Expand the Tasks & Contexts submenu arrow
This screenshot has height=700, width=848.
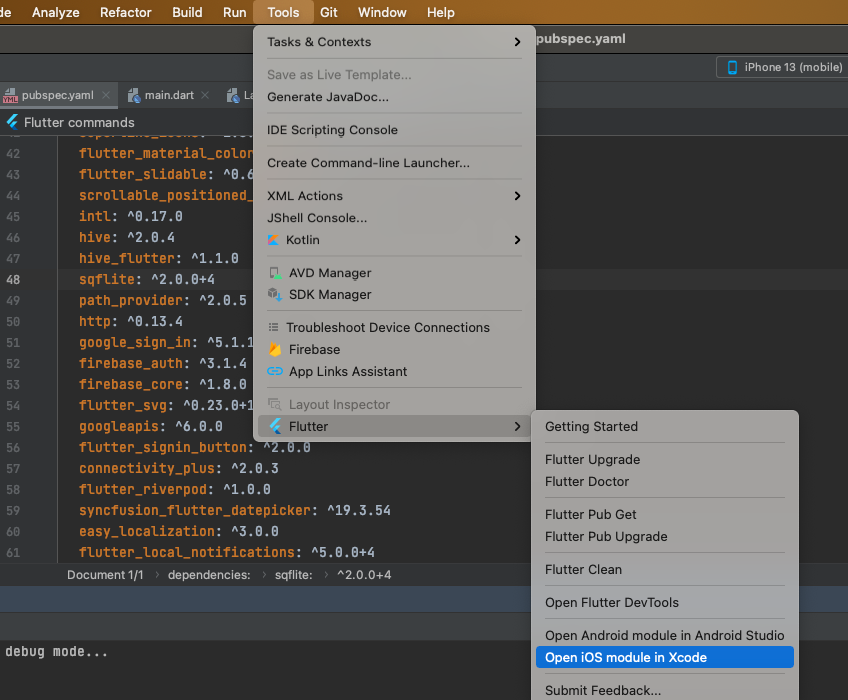[x=517, y=42]
